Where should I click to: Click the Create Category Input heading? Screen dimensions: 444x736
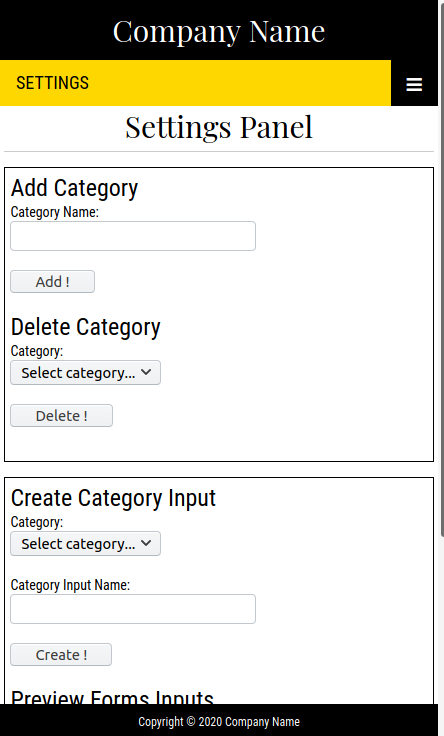tap(113, 498)
